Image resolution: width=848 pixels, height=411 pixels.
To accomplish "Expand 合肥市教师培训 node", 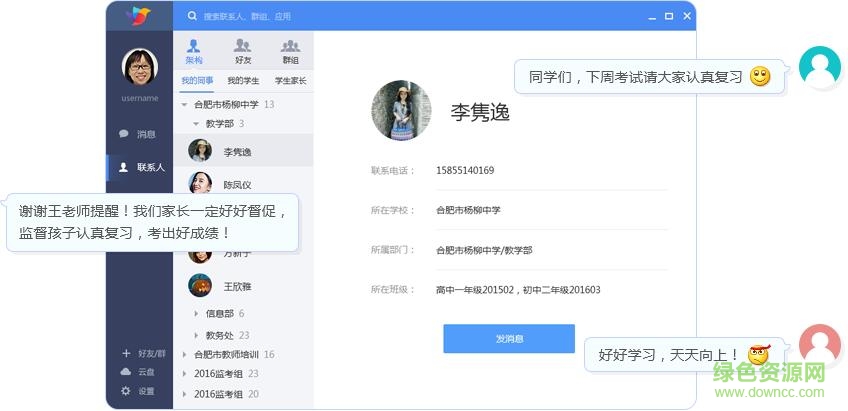I will pos(184,355).
